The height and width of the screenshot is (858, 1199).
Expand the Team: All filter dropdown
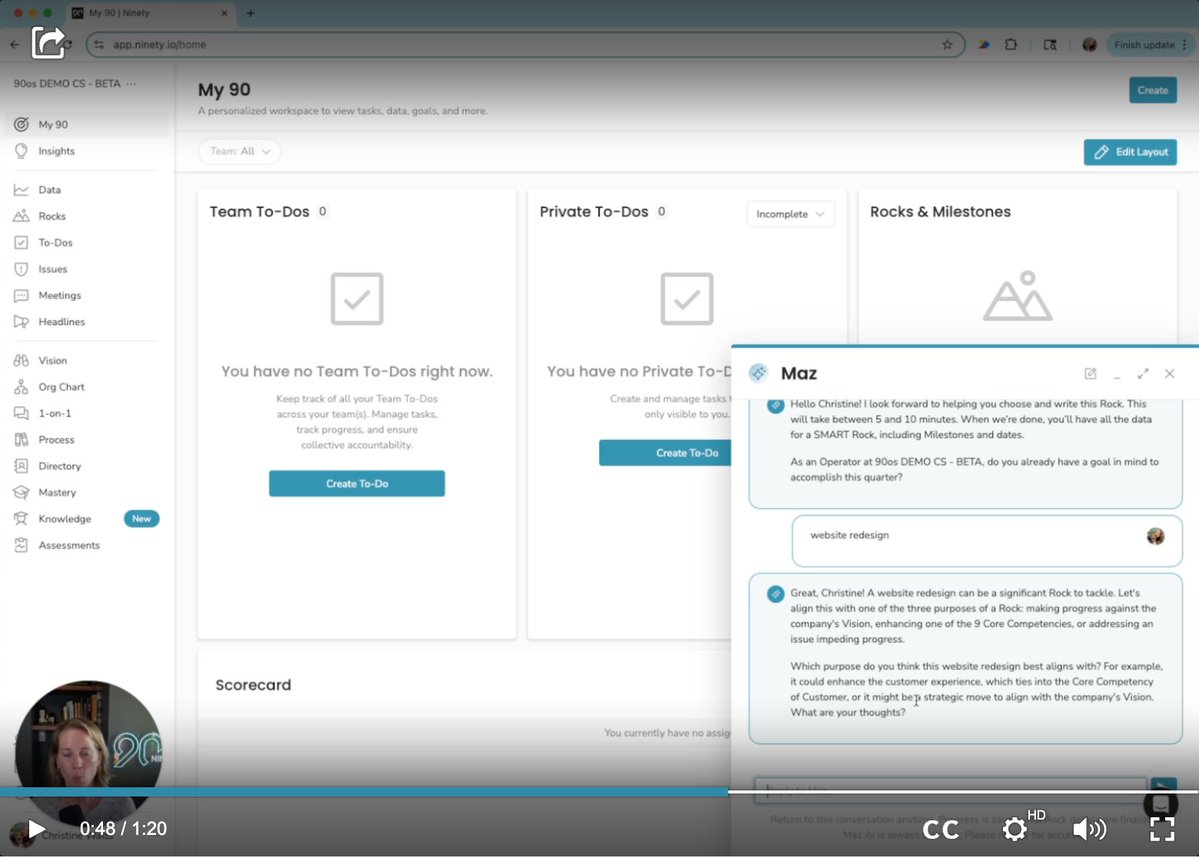click(239, 151)
